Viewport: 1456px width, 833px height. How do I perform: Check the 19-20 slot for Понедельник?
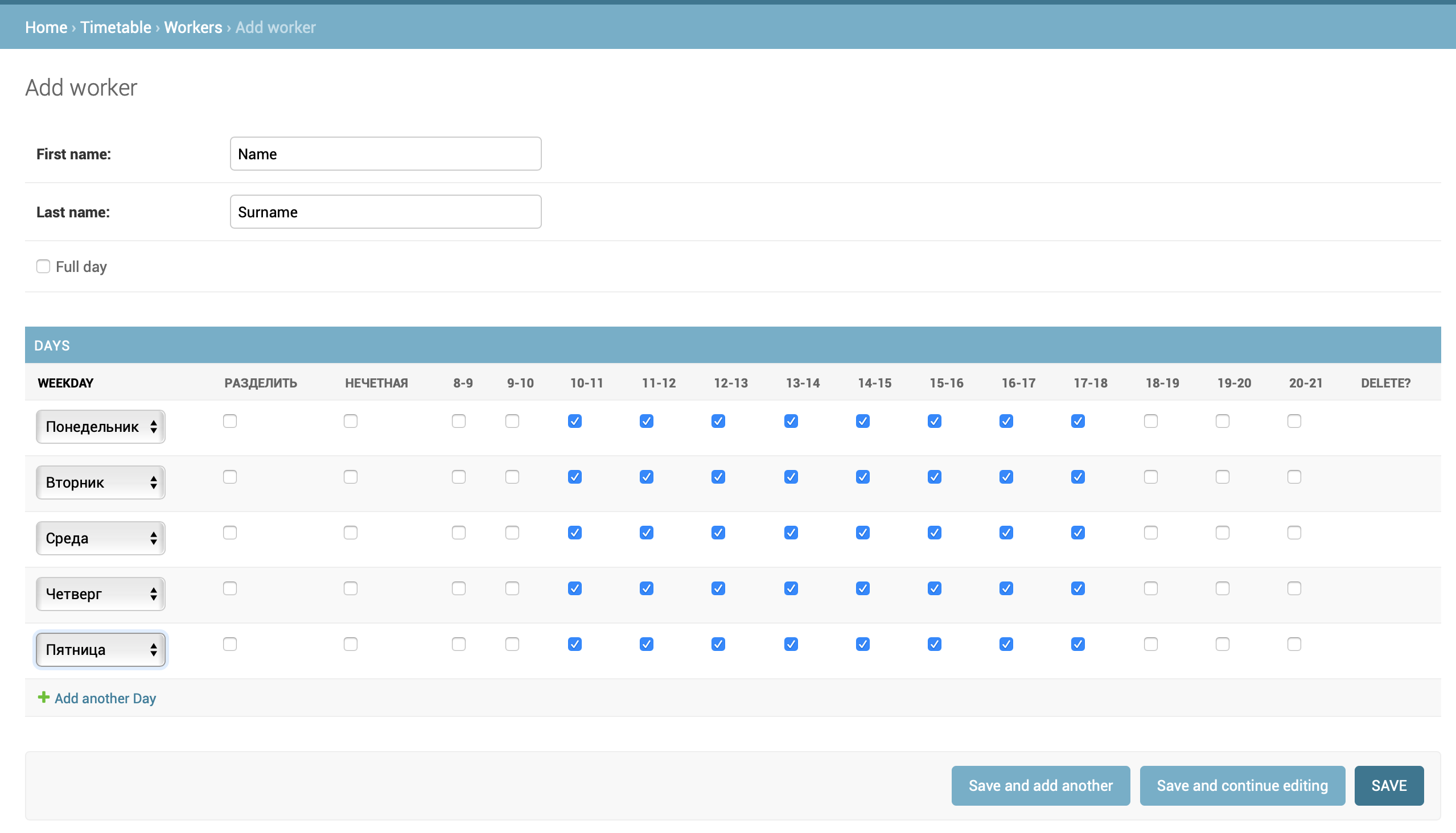click(1223, 421)
